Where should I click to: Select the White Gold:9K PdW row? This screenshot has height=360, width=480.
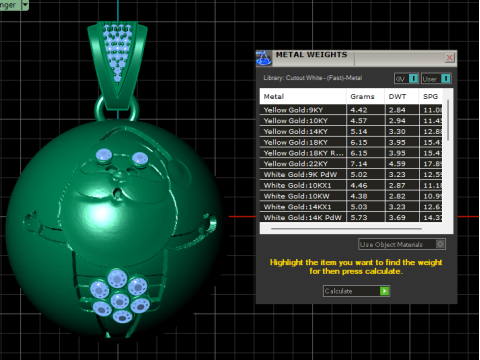click(351, 174)
